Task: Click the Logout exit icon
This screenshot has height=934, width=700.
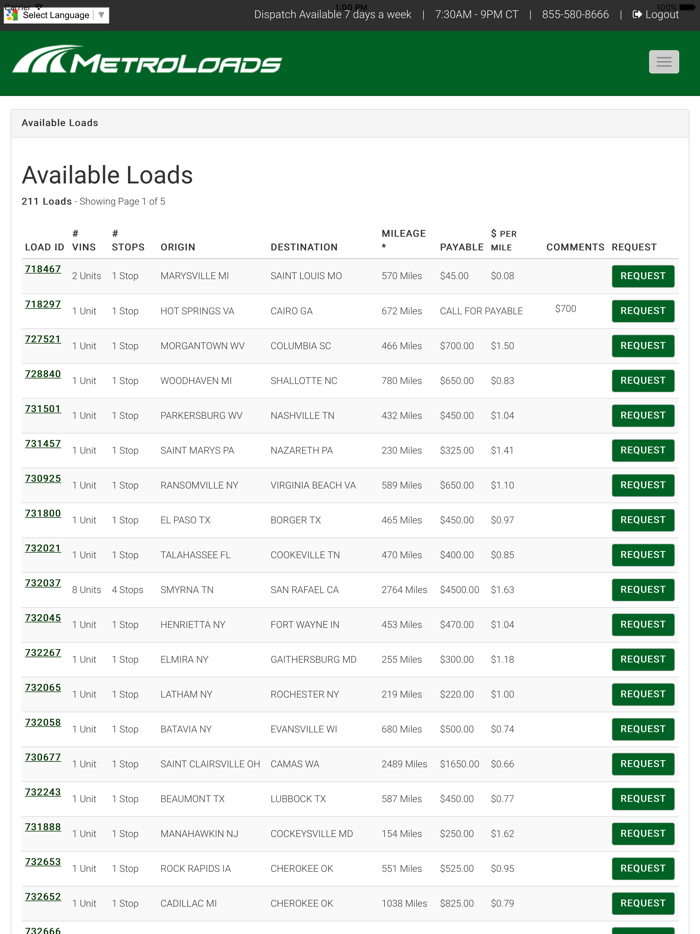Action: 637,14
